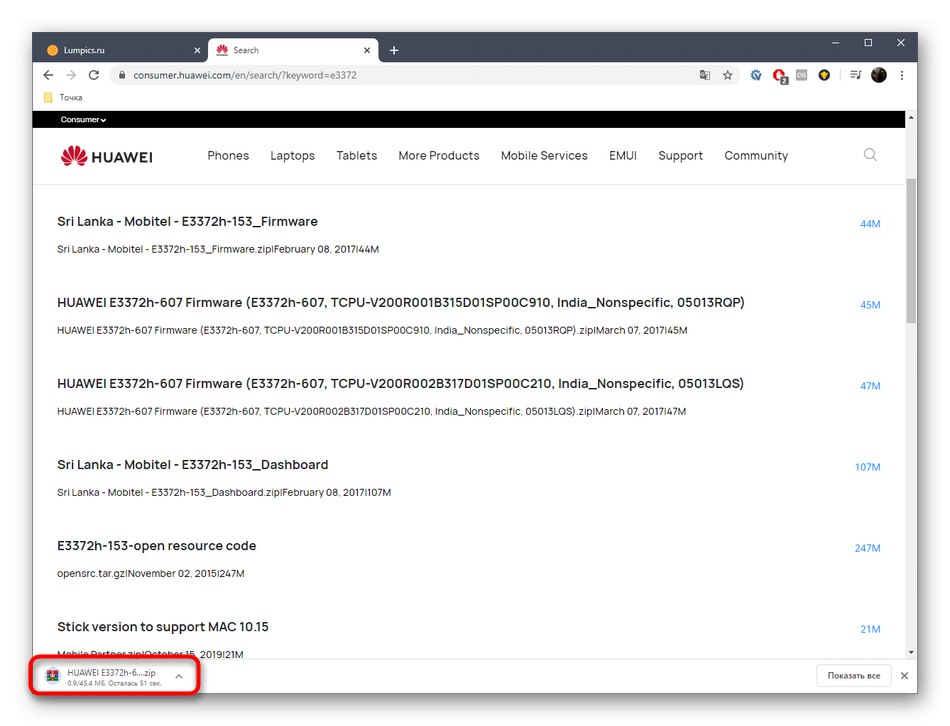The width and height of the screenshot is (950, 726).
Task: Close the Search tab
Action: [367, 50]
